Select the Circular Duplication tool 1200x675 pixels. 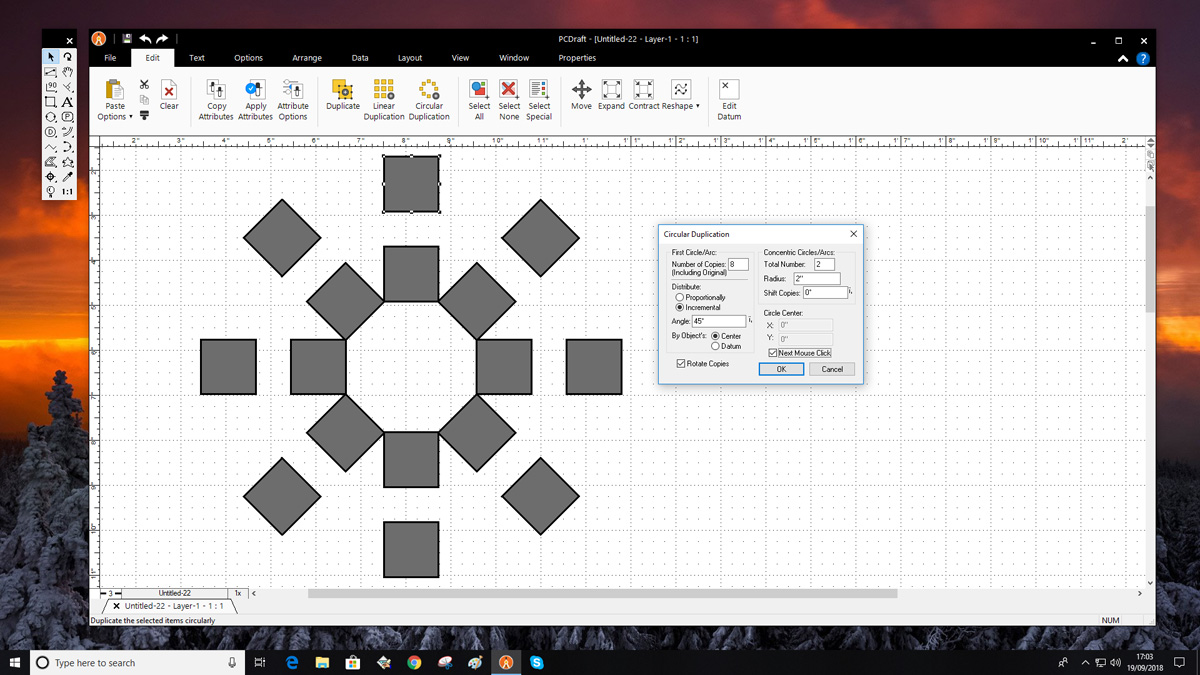[x=429, y=97]
